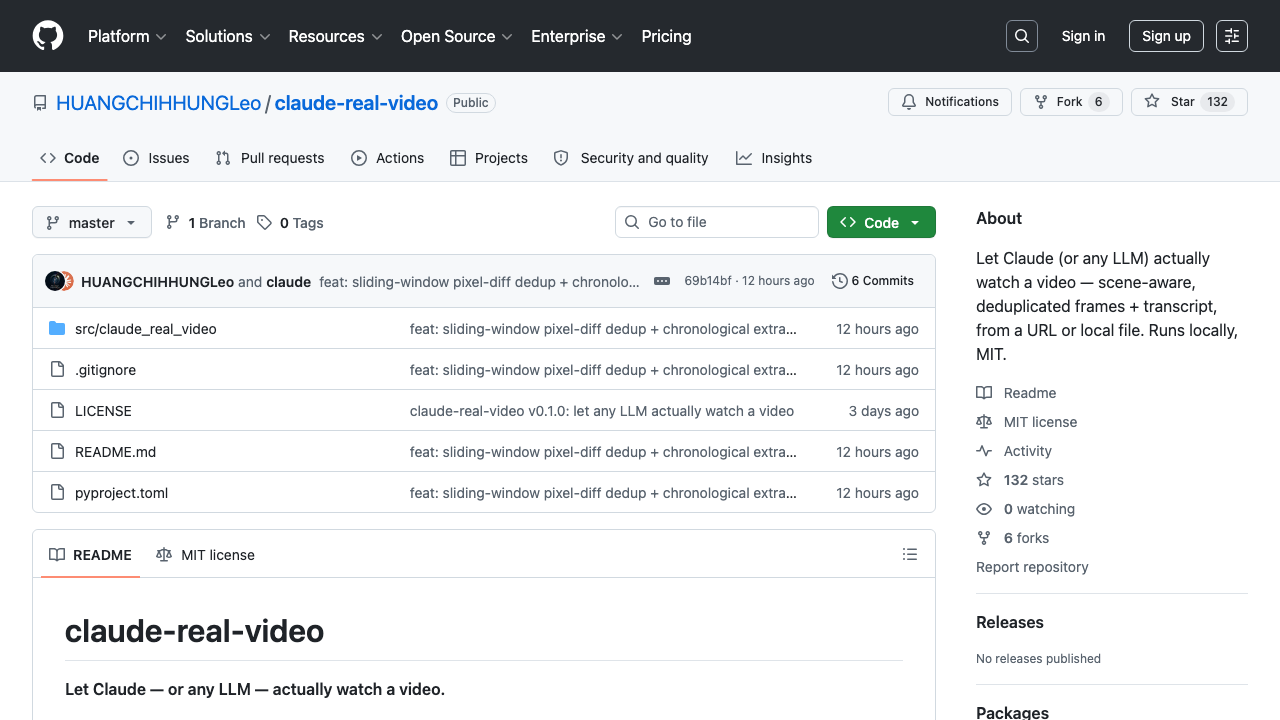1280x720 pixels.
Task: Open the .gitignore file
Action: tap(105, 370)
